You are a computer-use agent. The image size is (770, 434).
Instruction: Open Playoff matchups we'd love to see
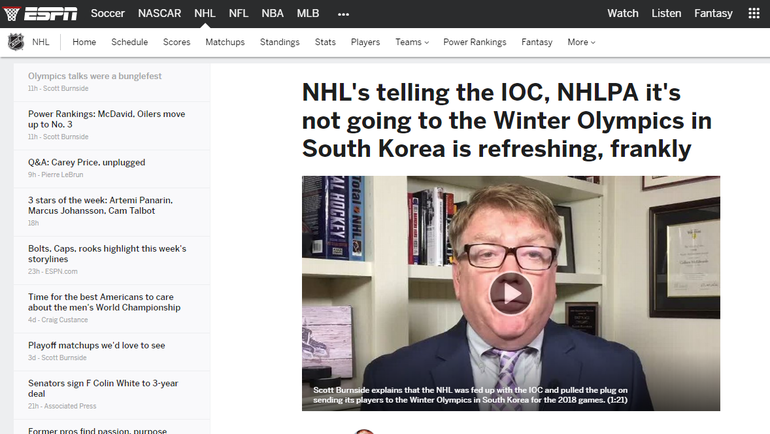point(96,345)
